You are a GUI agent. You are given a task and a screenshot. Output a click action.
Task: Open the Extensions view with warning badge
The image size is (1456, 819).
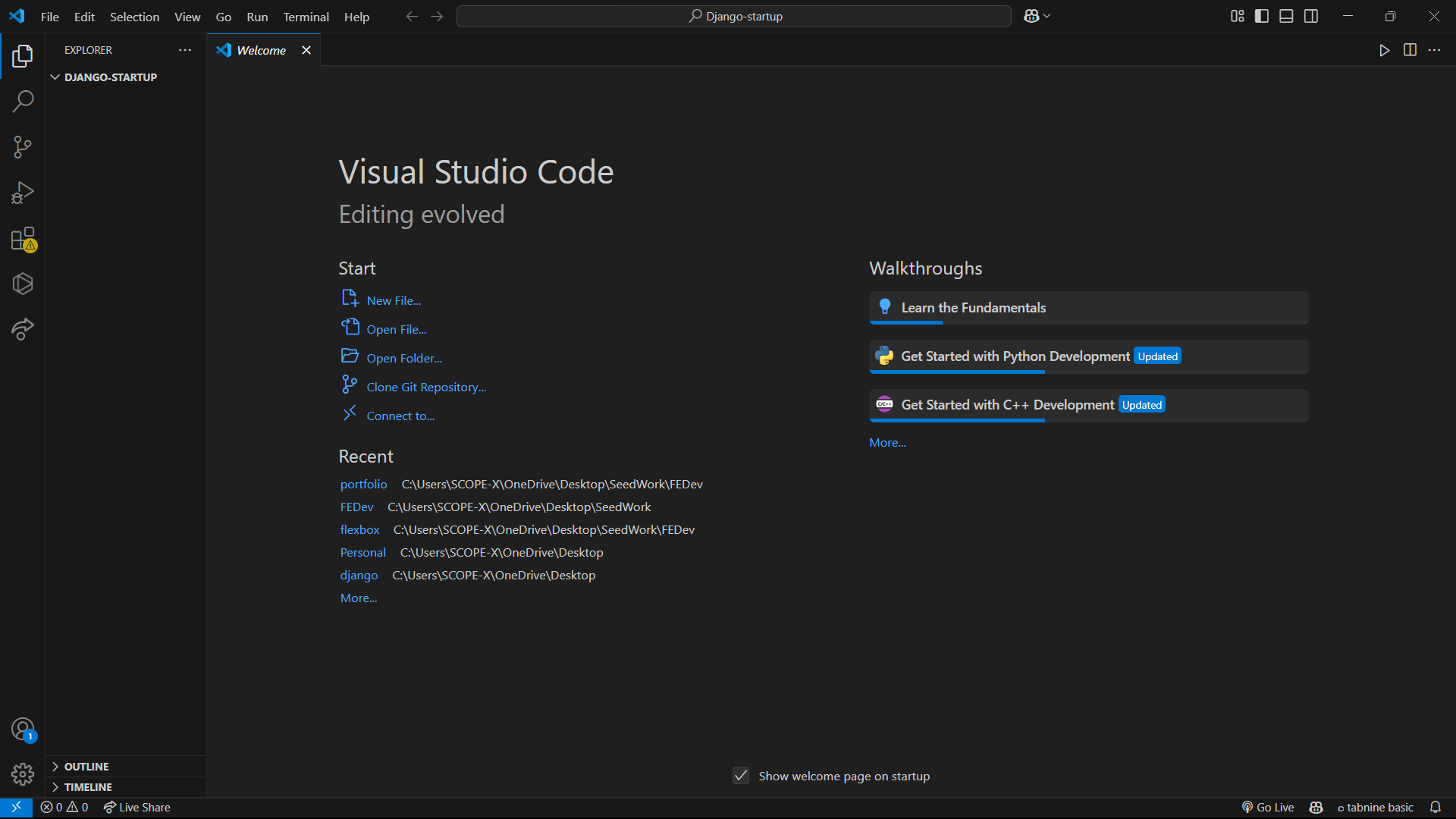click(23, 239)
